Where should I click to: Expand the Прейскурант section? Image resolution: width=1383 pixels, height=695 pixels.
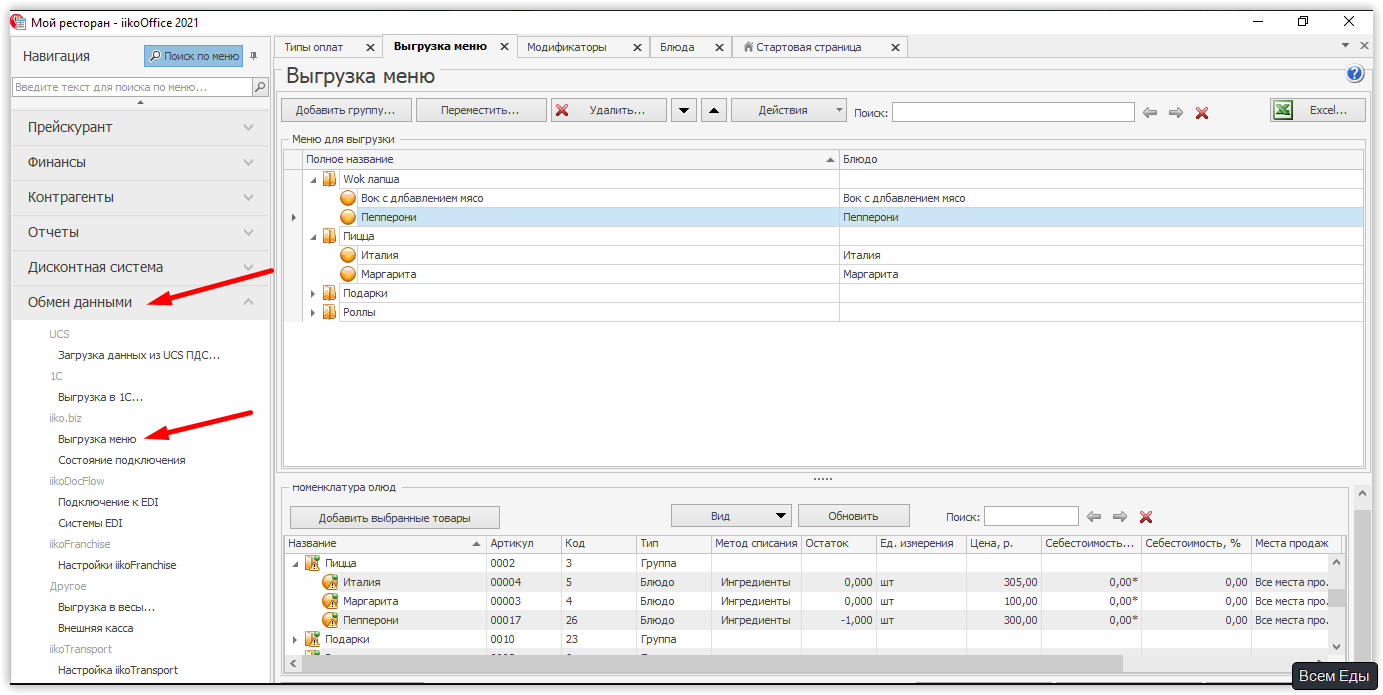coord(140,127)
